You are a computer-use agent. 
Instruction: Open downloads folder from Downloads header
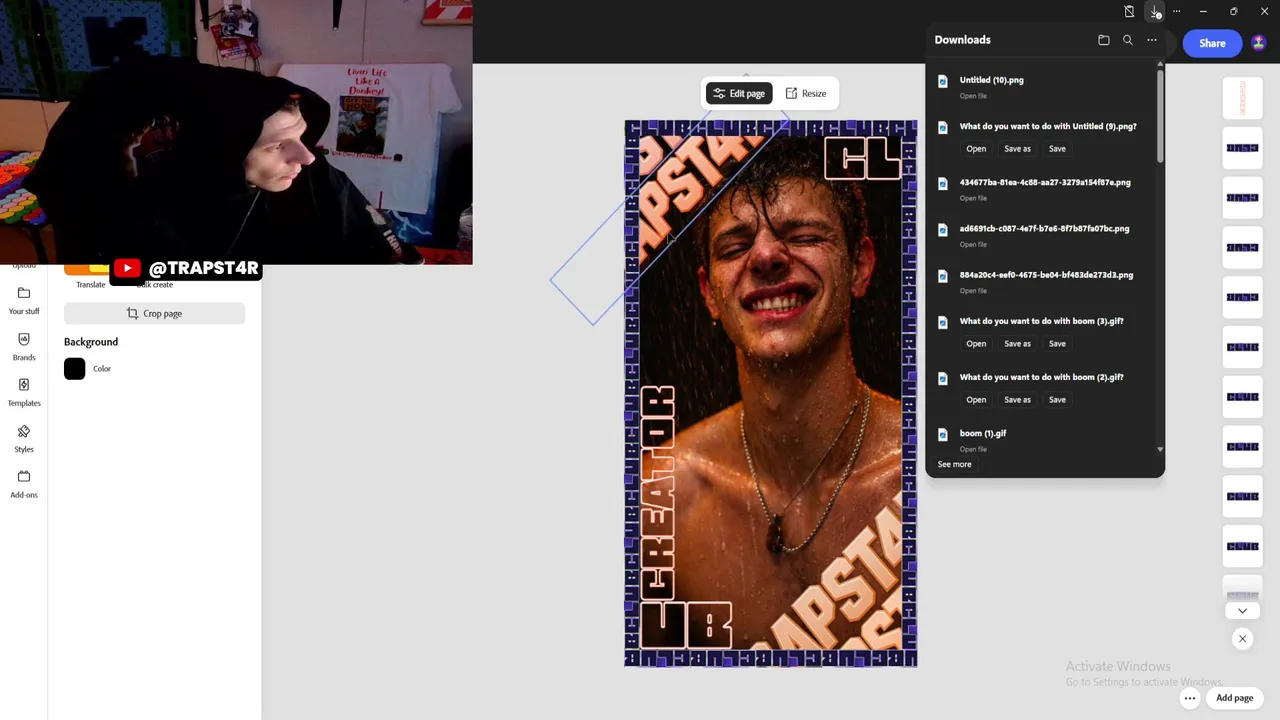[x=1104, y=40]
